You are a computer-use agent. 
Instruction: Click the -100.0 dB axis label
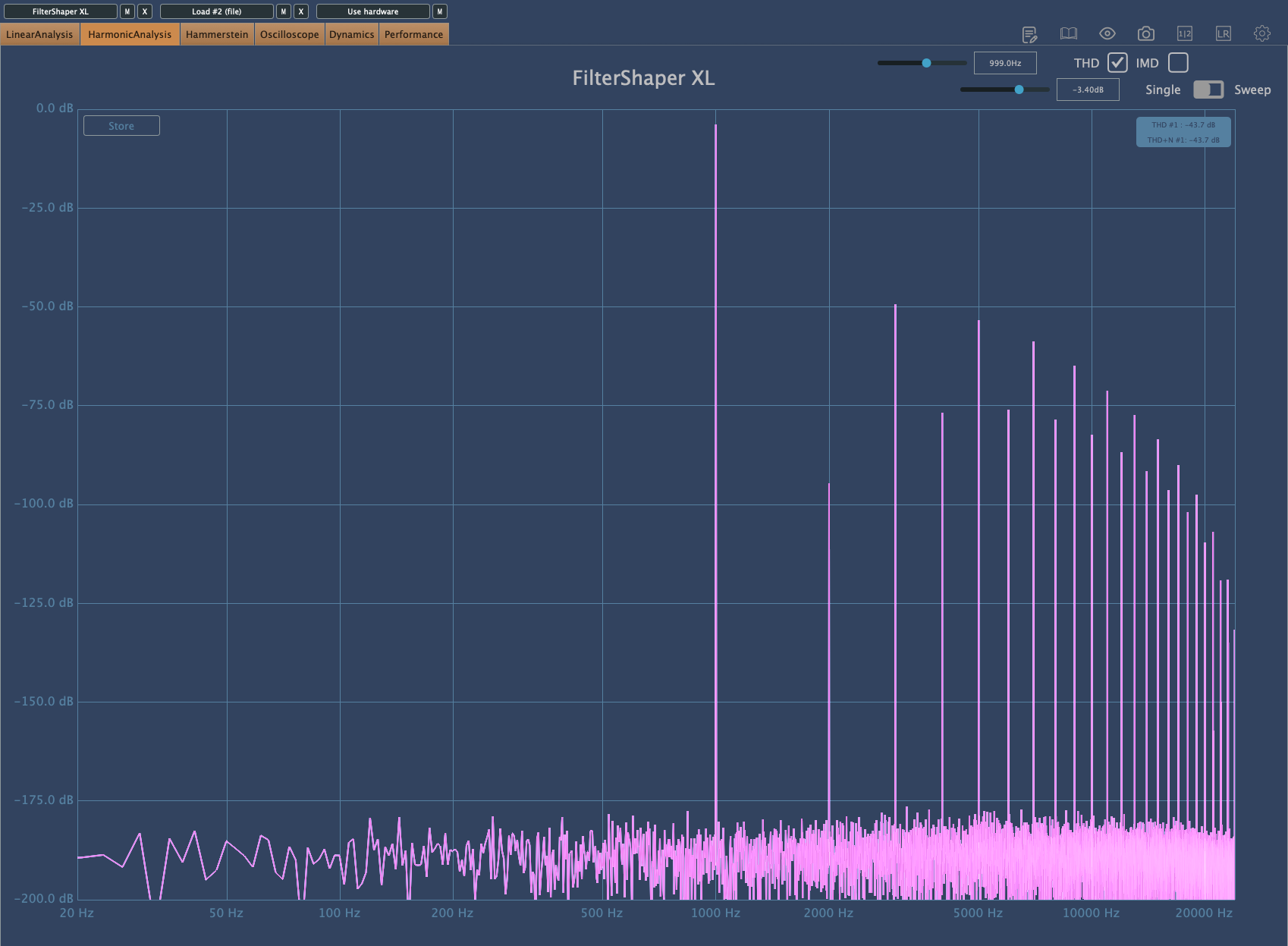pos(44,504)
